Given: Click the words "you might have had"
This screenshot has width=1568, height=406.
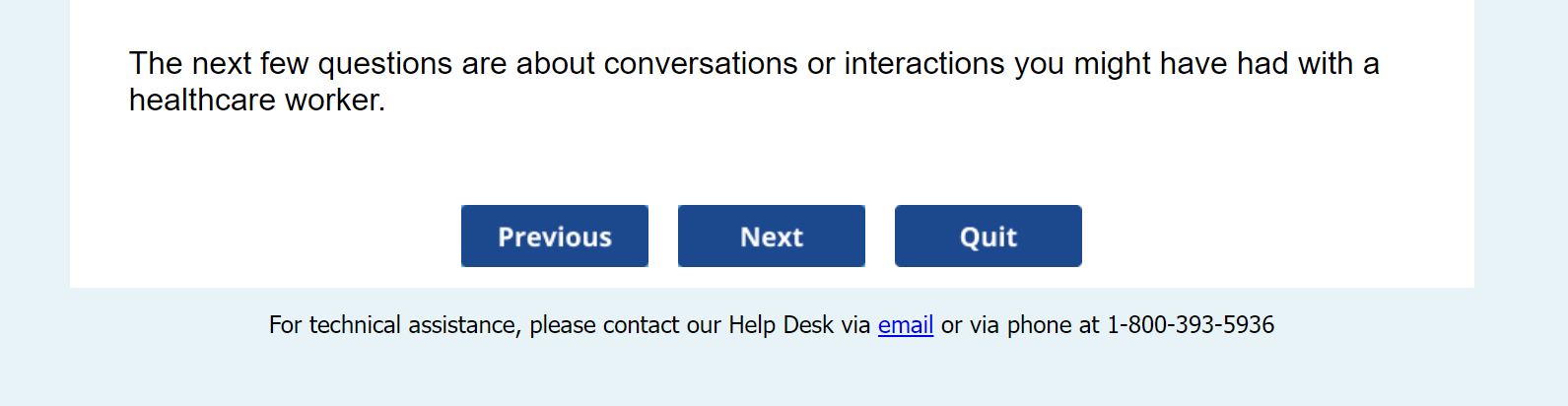Looking at the screenshot, I should (x=1150, y=64).
